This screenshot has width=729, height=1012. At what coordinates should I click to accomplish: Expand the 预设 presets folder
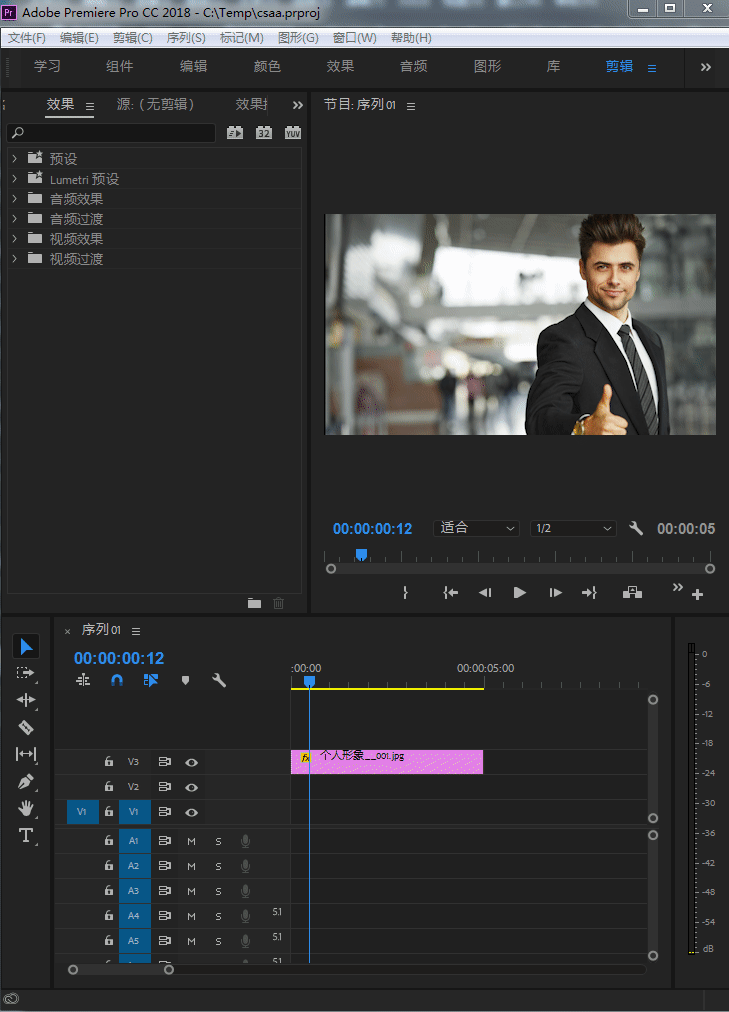14,158
